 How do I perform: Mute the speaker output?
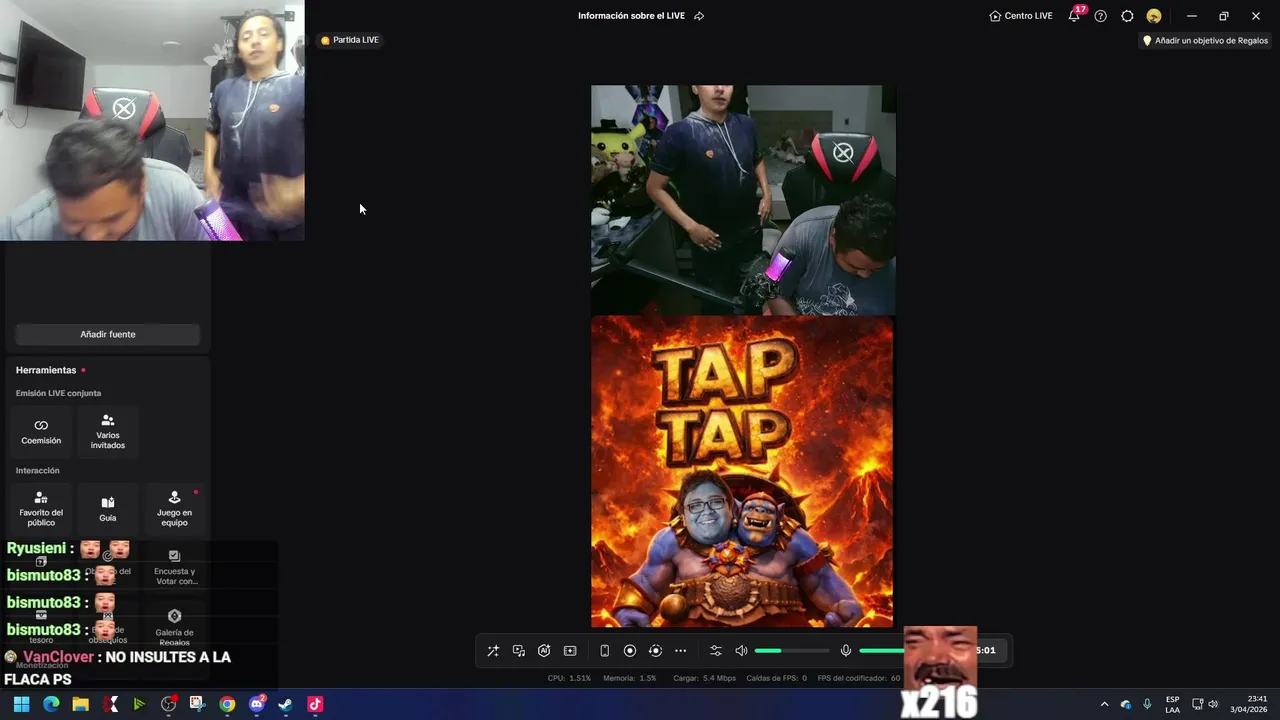coord(741,650)
